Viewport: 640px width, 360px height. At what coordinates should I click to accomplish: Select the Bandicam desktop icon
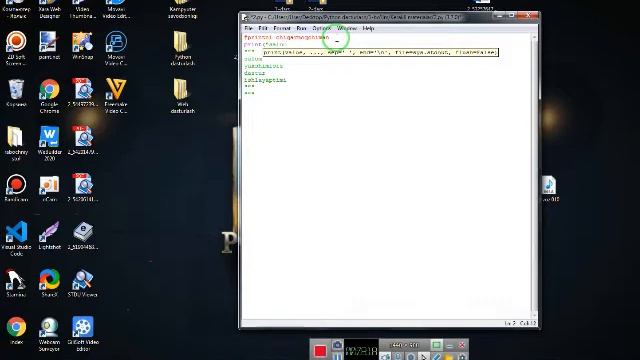tap(16, 188)
